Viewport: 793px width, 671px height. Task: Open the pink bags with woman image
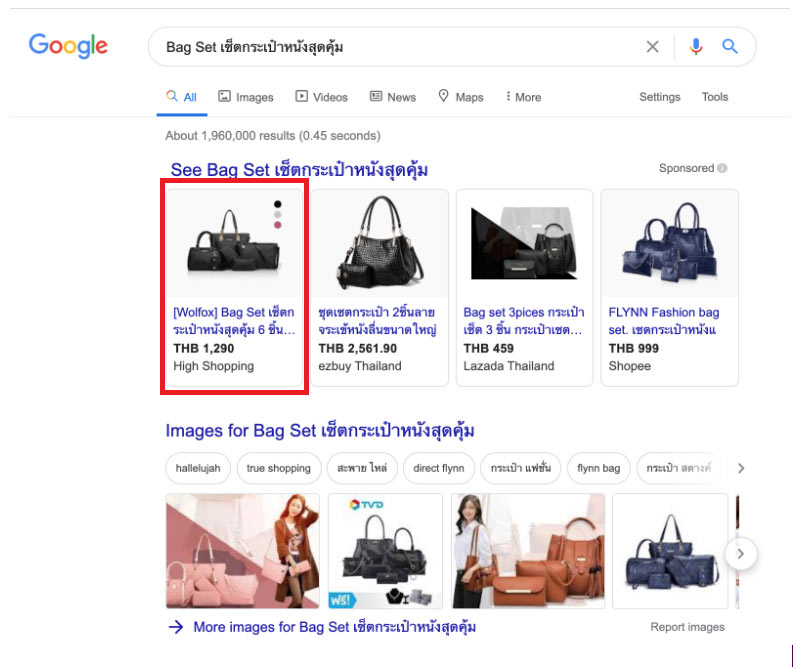[243, 551]
